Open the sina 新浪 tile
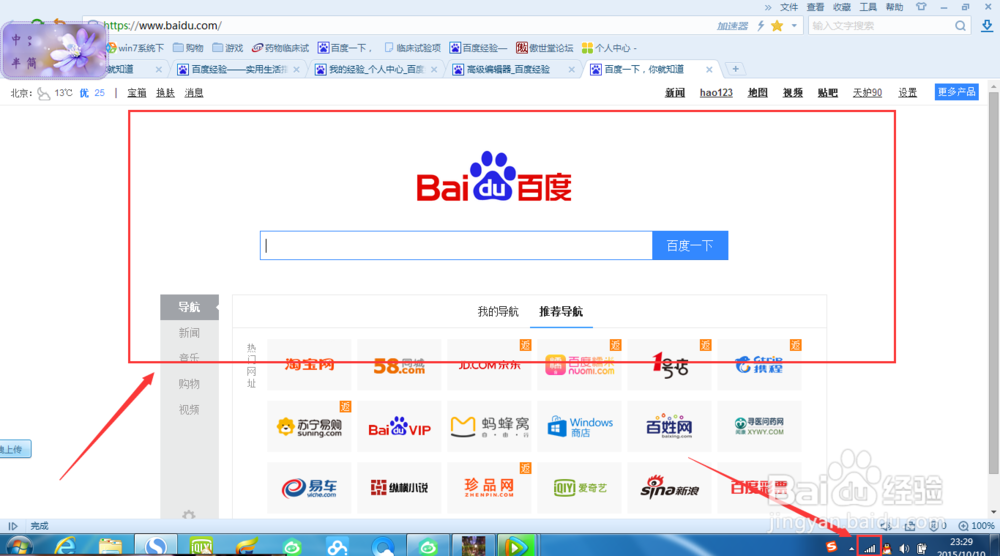 pos(669,488)
